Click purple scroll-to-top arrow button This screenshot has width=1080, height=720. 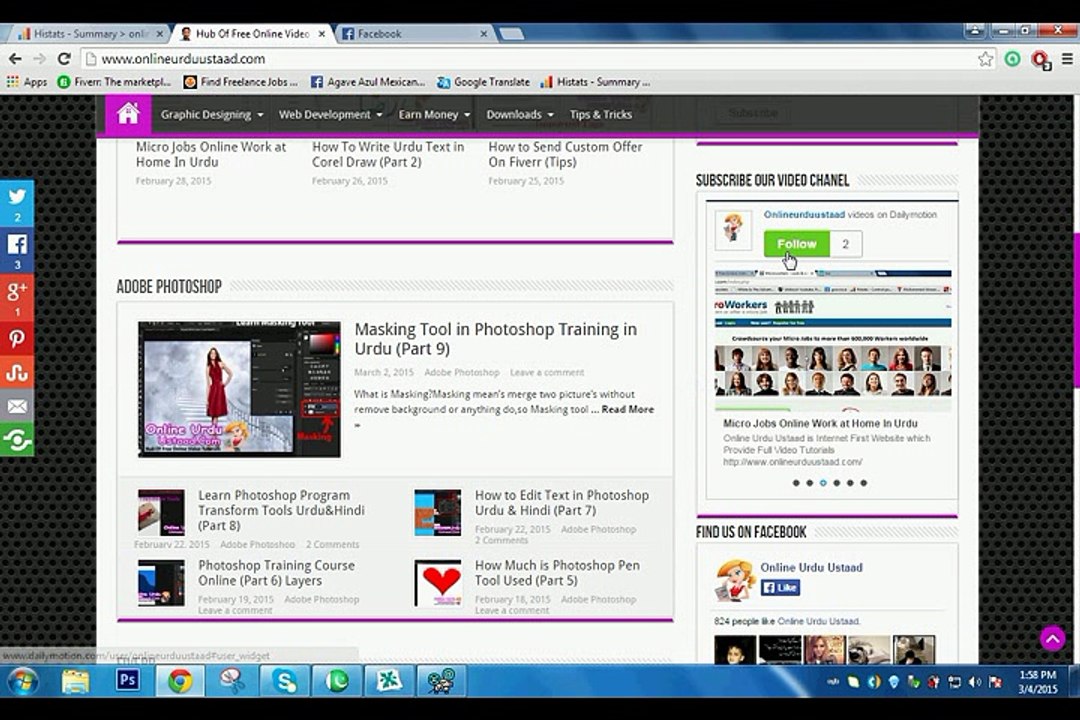1052,639
